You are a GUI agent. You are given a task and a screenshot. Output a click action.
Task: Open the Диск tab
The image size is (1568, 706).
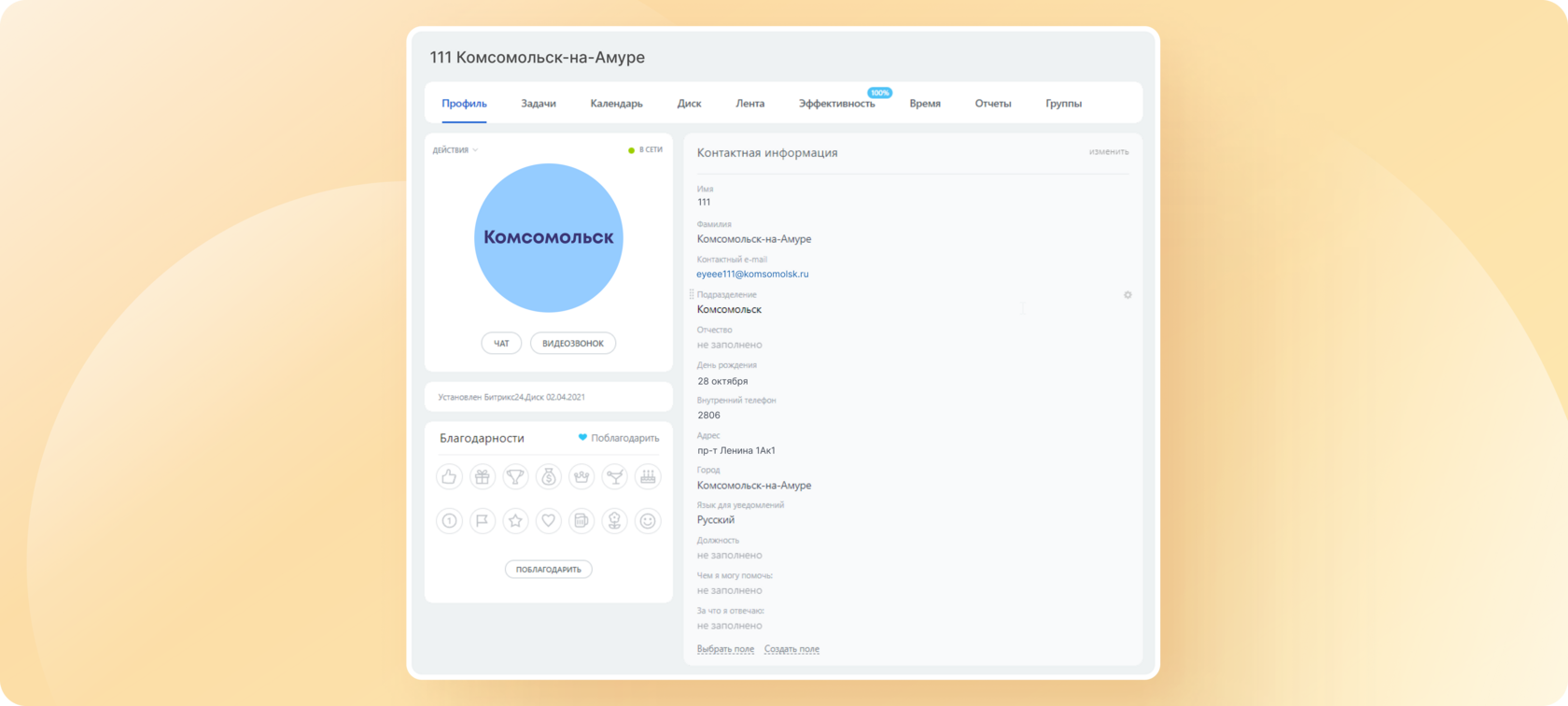[689, 104]
